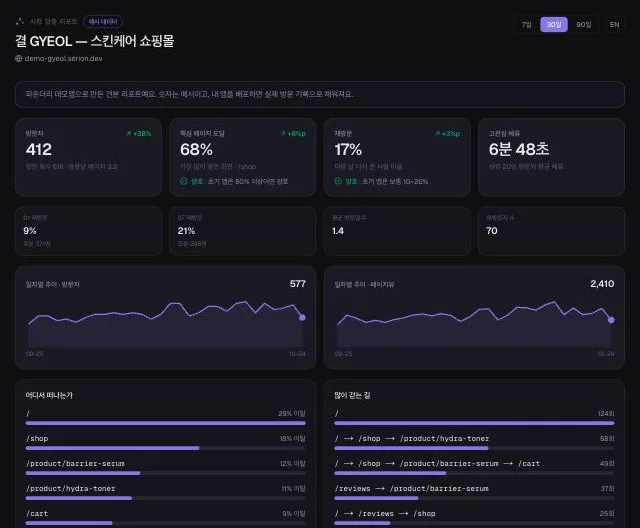
Task: Open the demo-gyeol.serion.dev link
Action: point(63,58)
